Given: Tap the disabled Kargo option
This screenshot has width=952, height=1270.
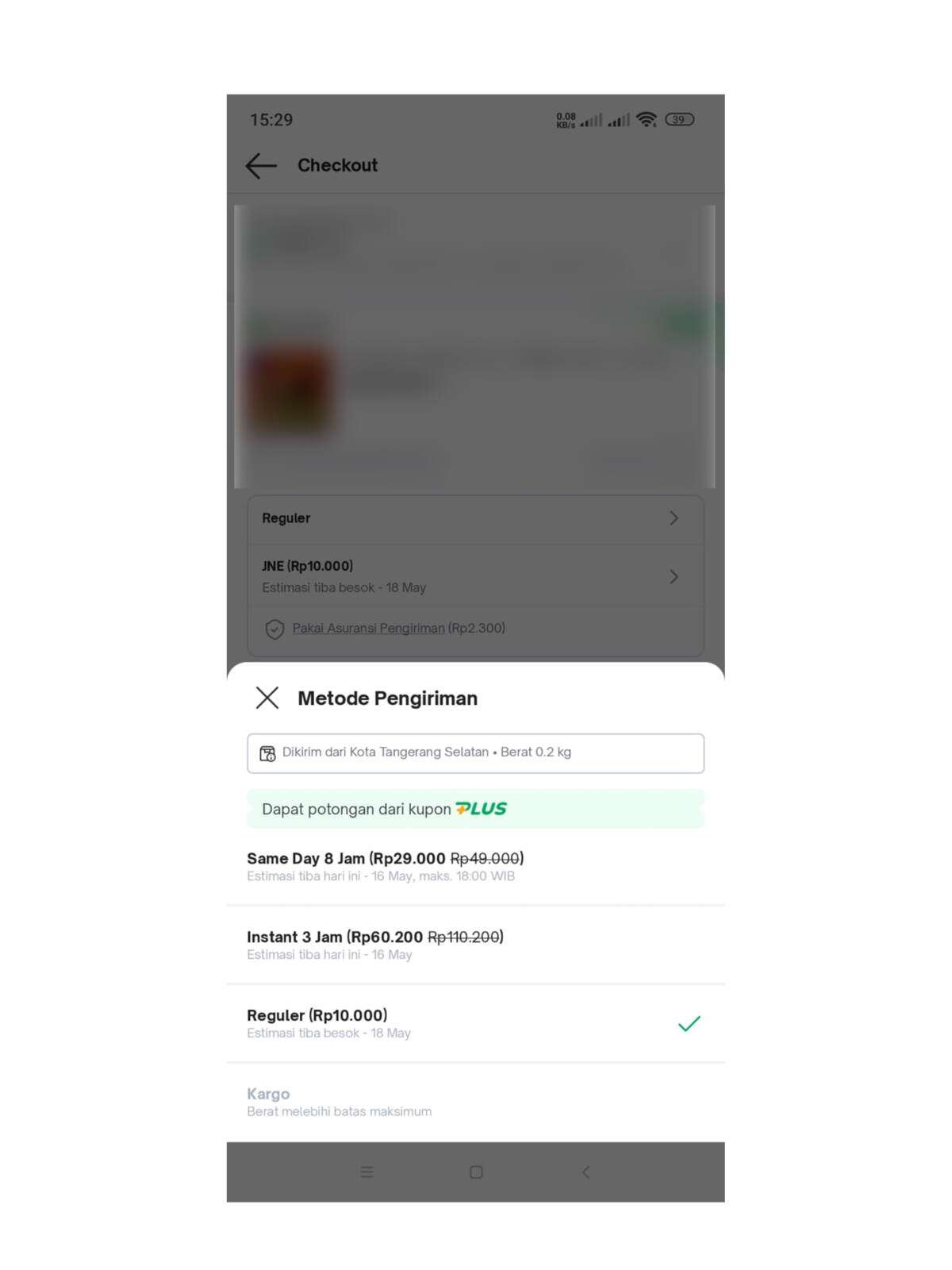Looking at the screenshot, I should pos(476,1102).
